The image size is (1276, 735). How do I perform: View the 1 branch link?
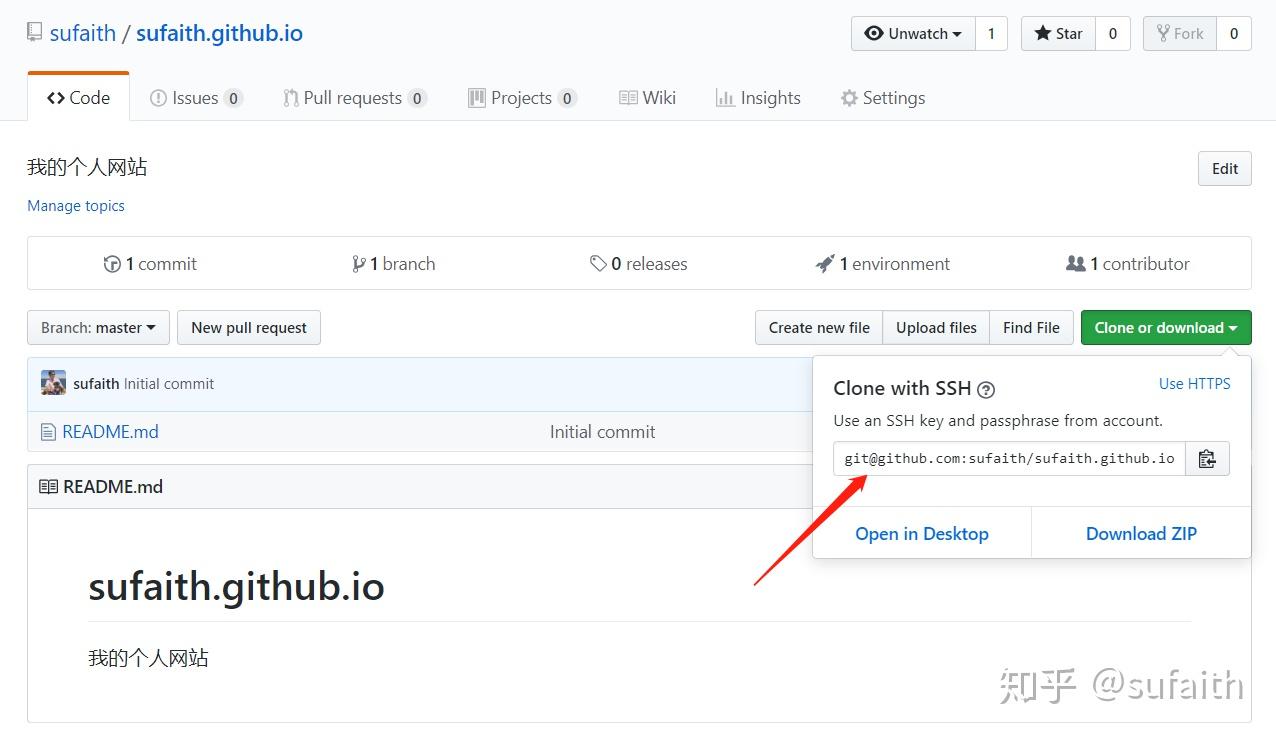[394, 264]
